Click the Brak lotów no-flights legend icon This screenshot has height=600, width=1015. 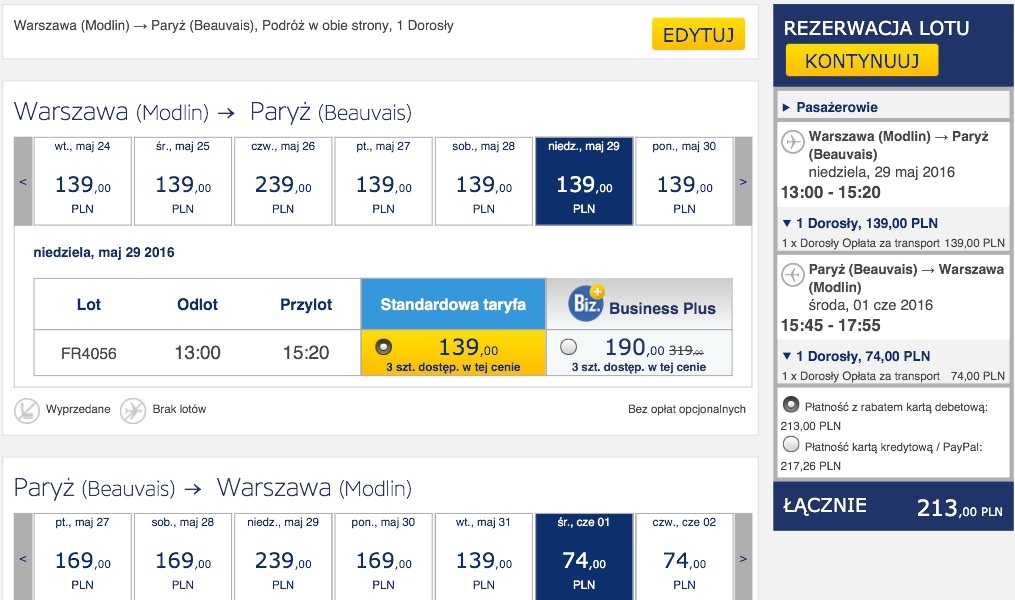[x=133, y=410]
